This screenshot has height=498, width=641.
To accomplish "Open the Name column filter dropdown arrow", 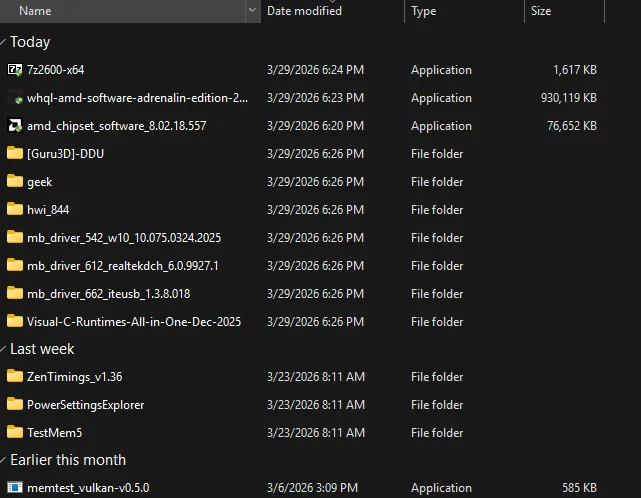I will tap(251, 11).
